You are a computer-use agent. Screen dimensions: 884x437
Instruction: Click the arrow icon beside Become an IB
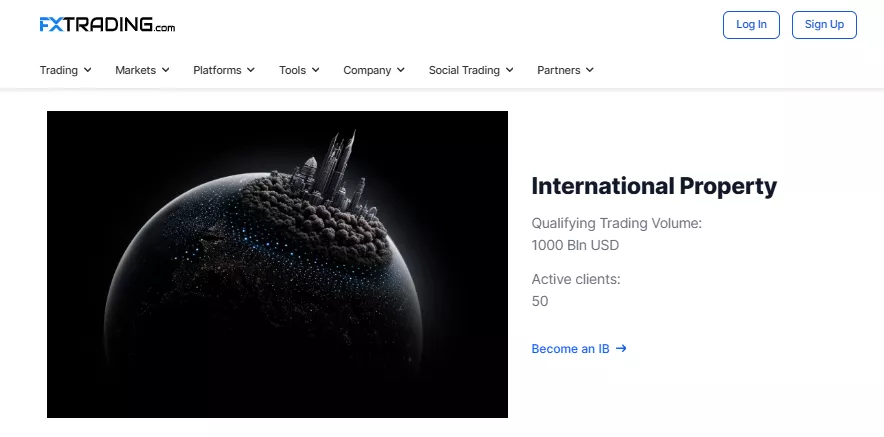coord(621,348)
